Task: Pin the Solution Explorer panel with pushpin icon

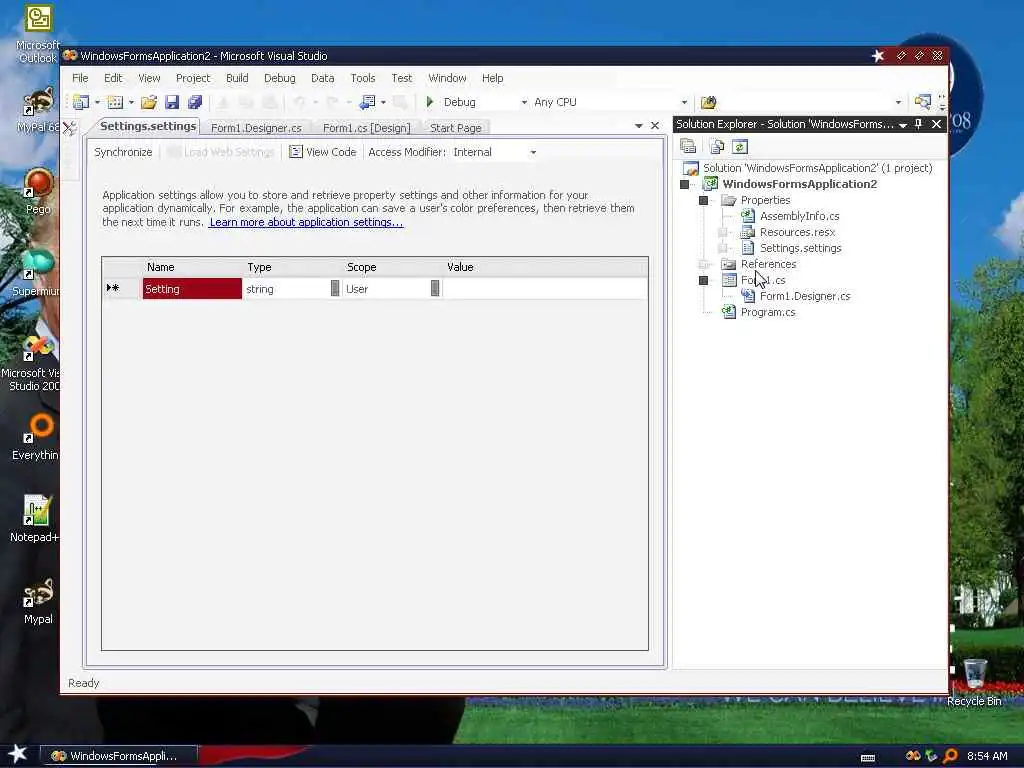Action: (x=918, y=124)
